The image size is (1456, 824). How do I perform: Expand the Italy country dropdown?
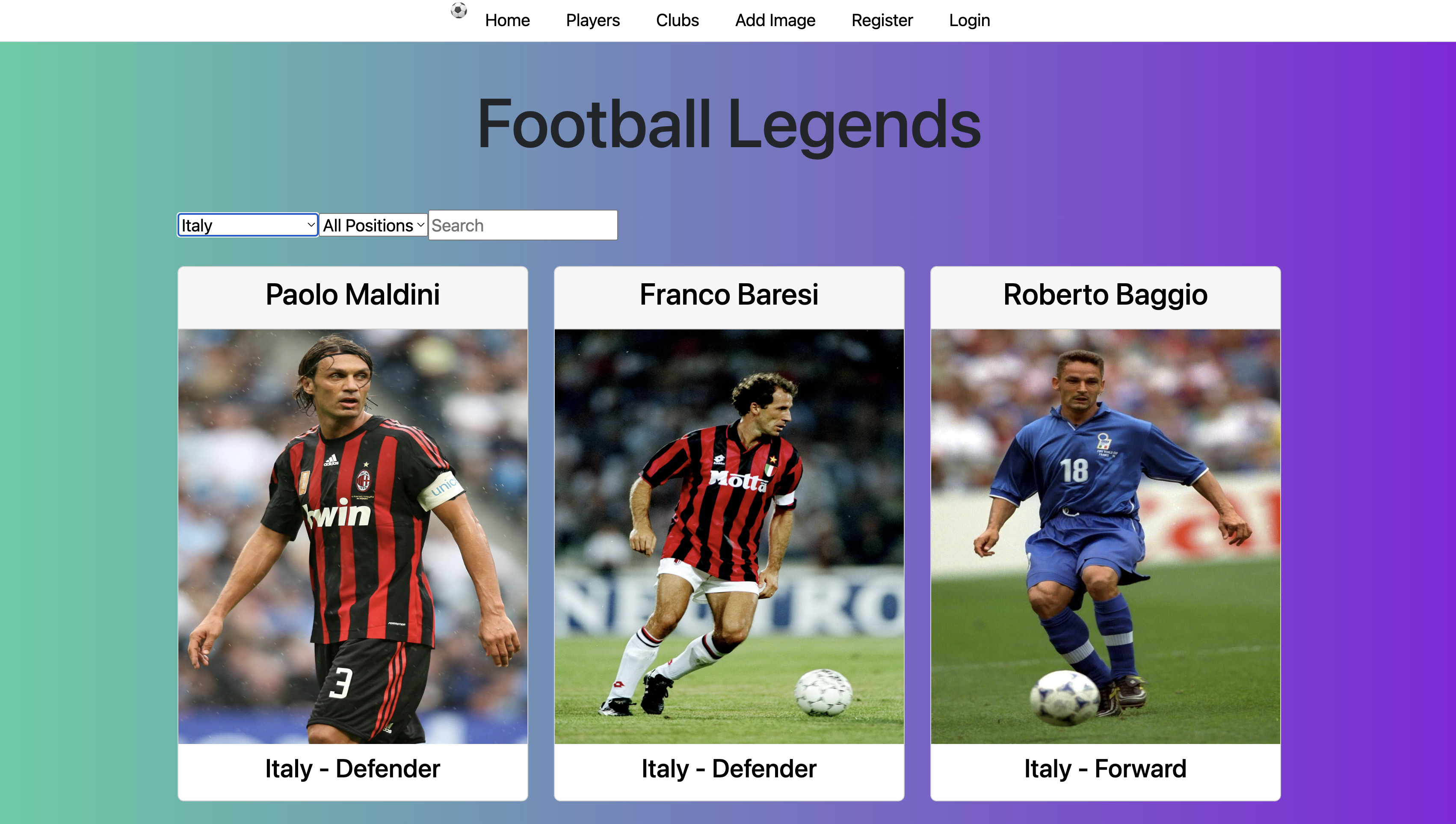pyautogui.click(x=248, y=225)
